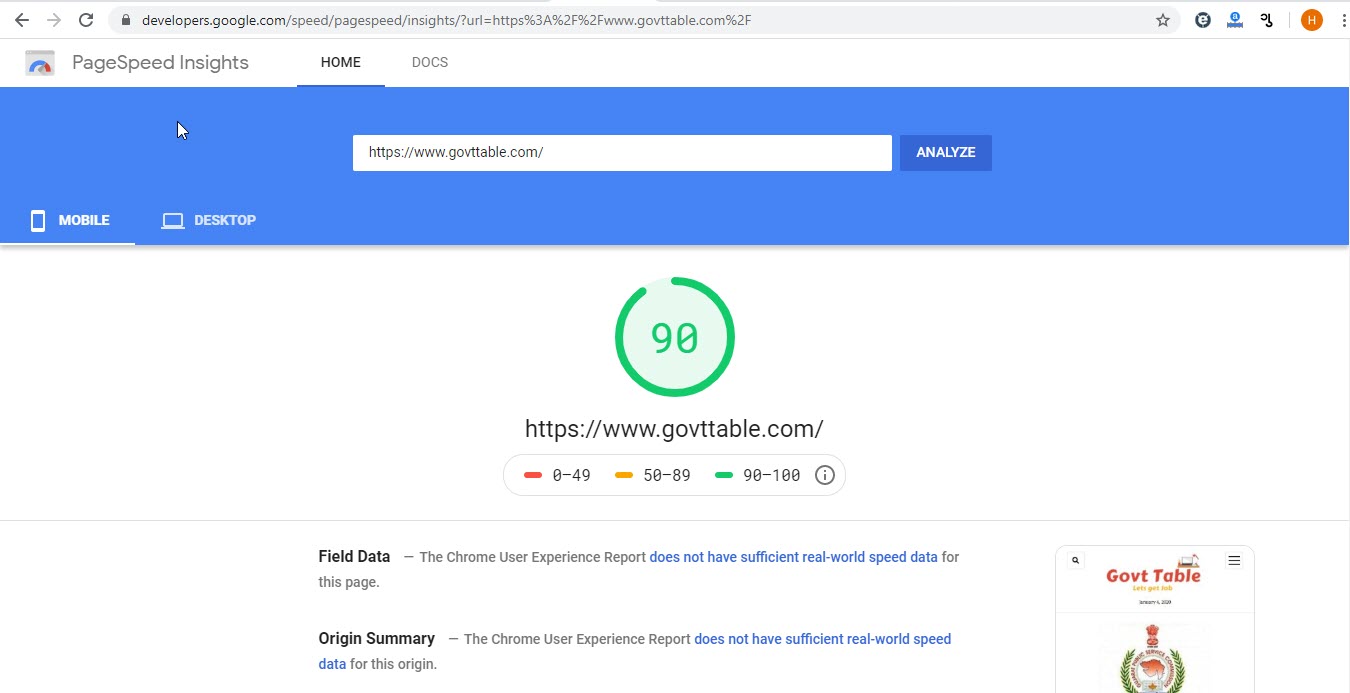The image size is (1350, 693).
Task: Open the score info tooltip icon
Action: [825, 475]
